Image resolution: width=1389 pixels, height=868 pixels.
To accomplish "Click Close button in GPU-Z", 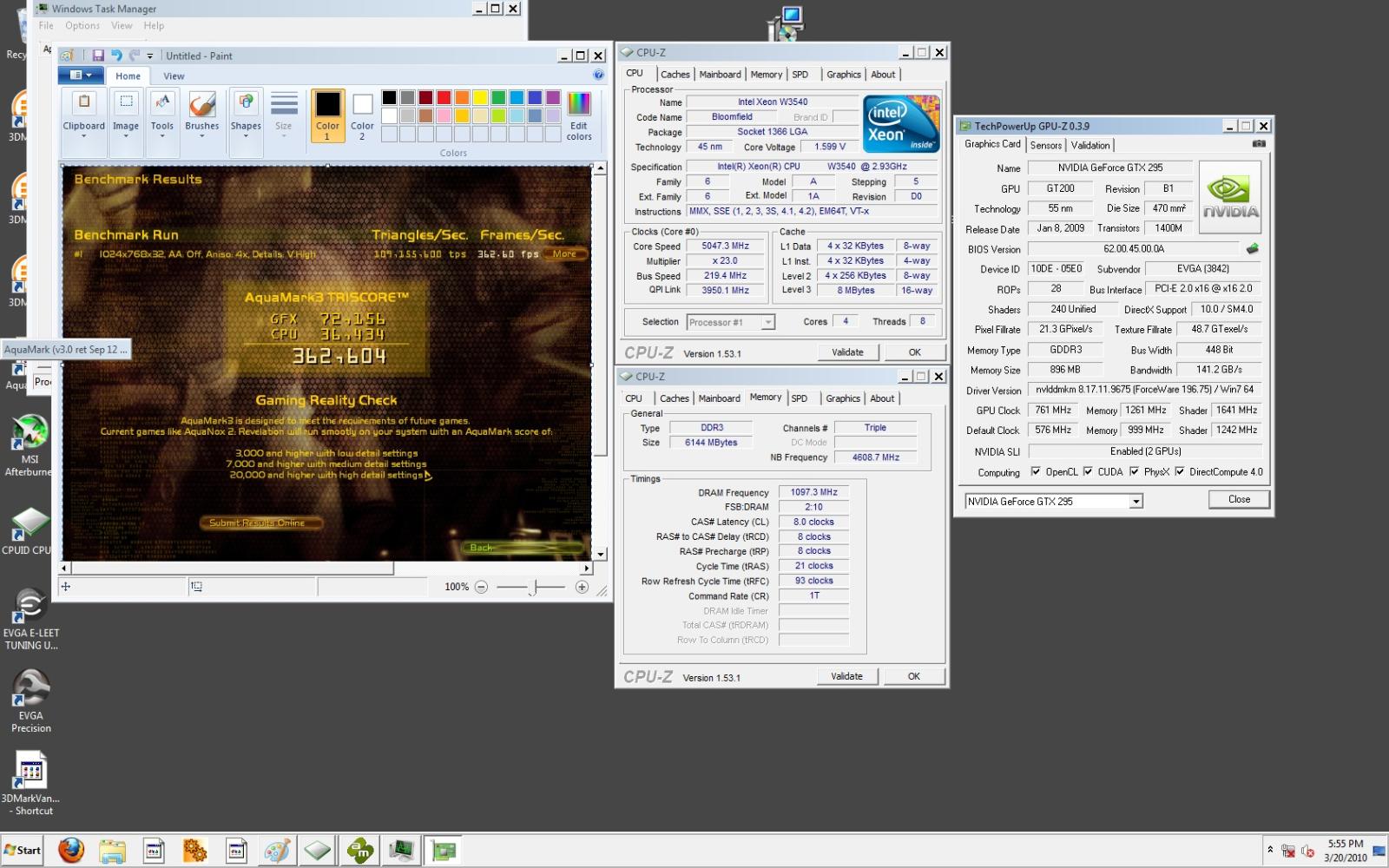I will [x=1239, y=499].
